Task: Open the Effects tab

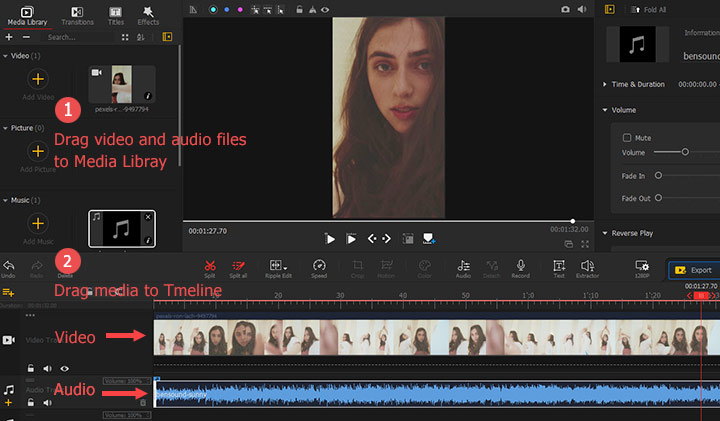Action: (x=148, y=14)
